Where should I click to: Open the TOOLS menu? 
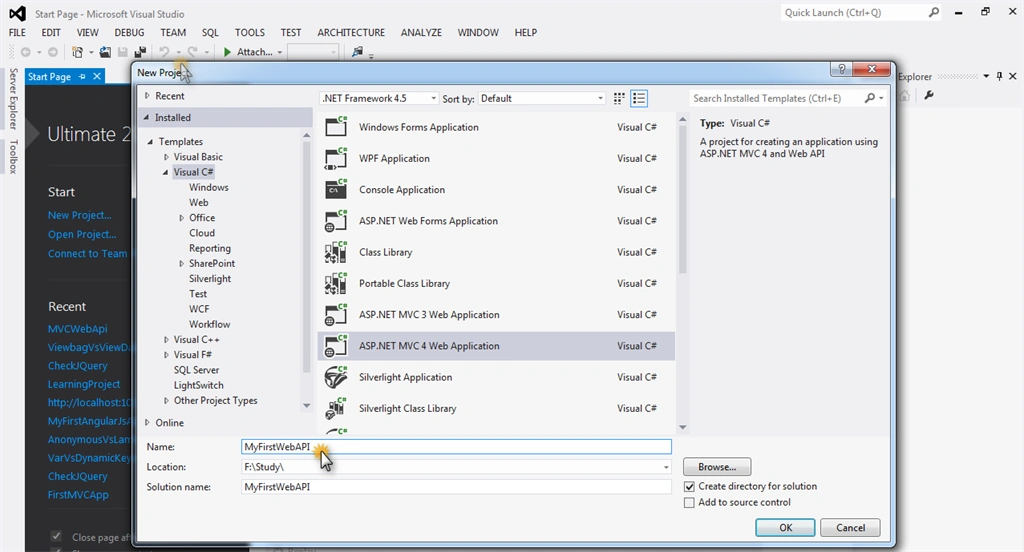coord(249,33)
